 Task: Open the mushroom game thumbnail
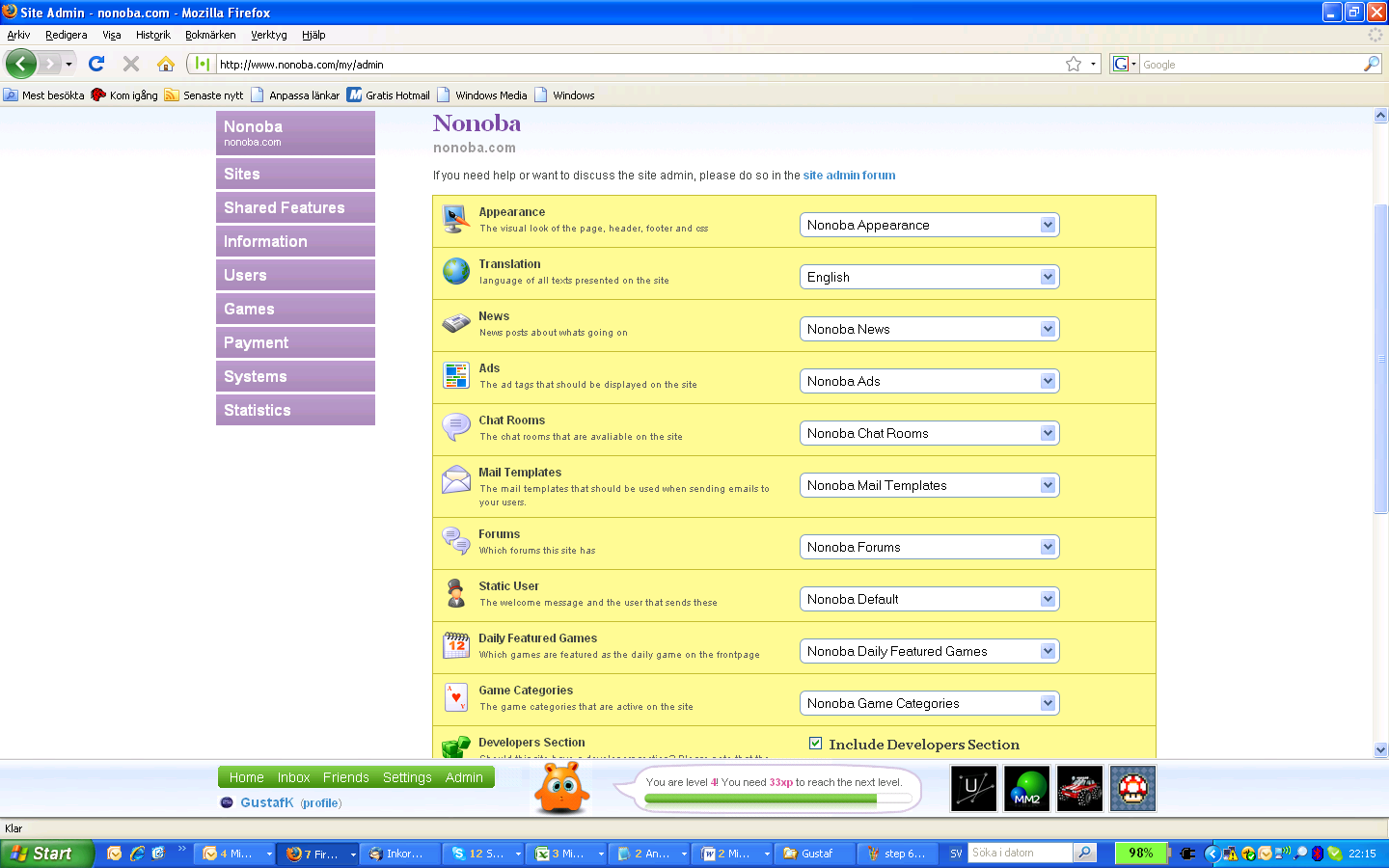click(x=1133, y=789)
